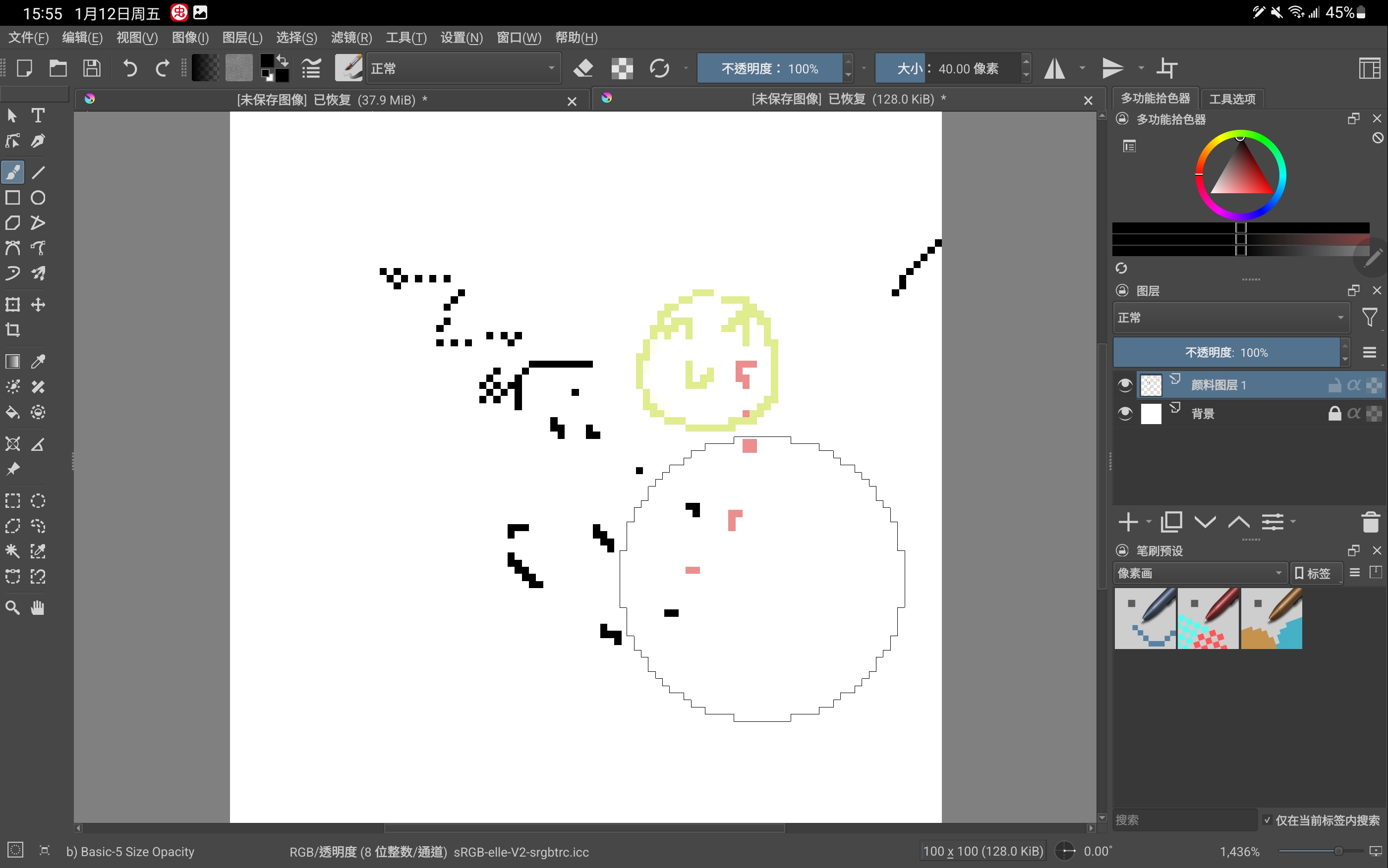Click horizontal mirror tool icon

[1054, 68]
